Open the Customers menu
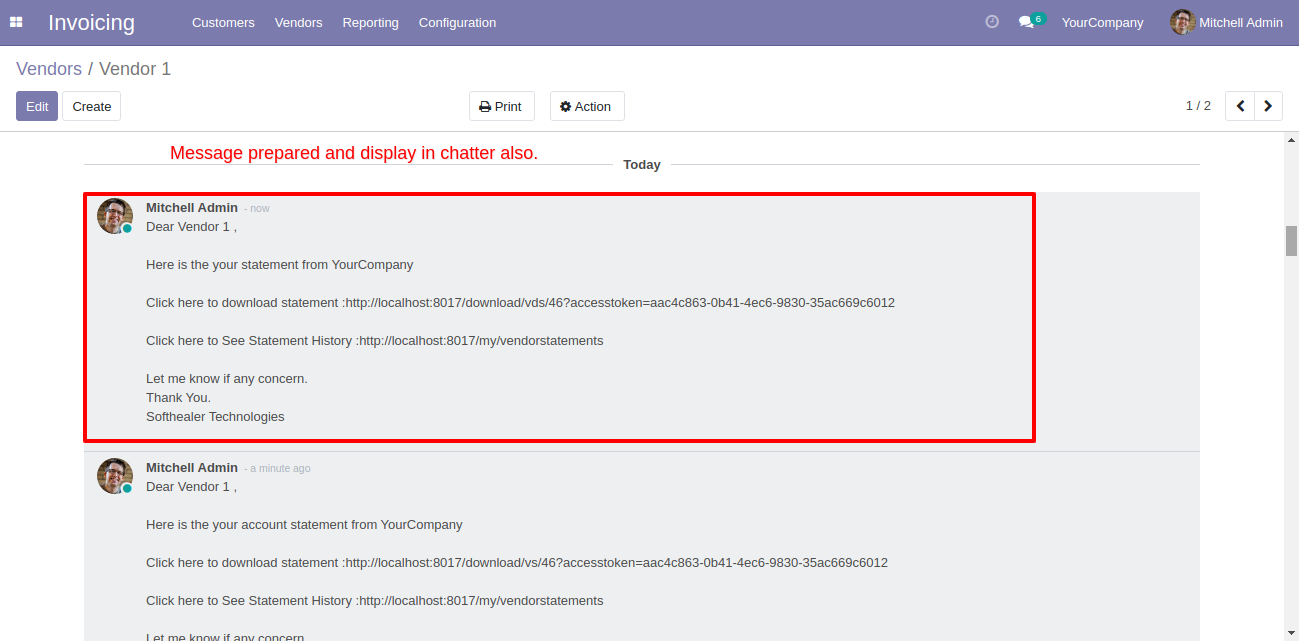The height and width of the screenshot is (641, 1299). (x=223, y=22)
